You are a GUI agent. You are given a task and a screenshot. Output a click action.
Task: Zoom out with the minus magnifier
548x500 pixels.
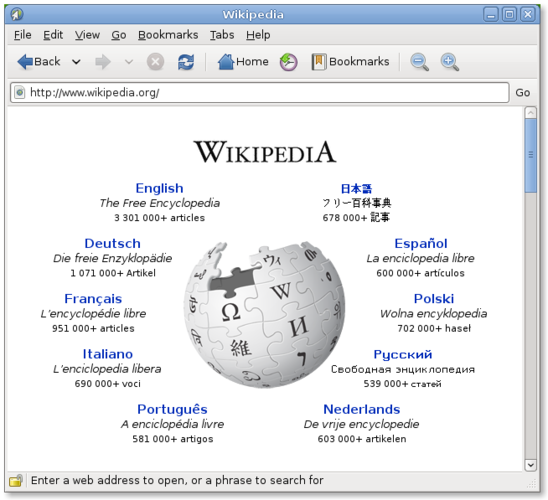(x=419, y=62)
